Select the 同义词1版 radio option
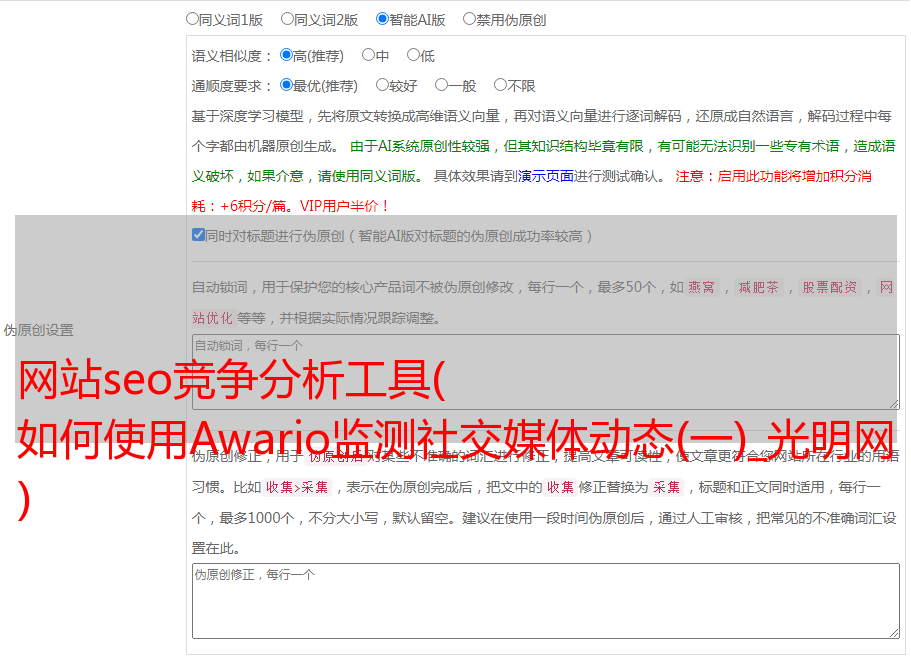The width and height of the screenshot is (911, 658). coord(192,19)
